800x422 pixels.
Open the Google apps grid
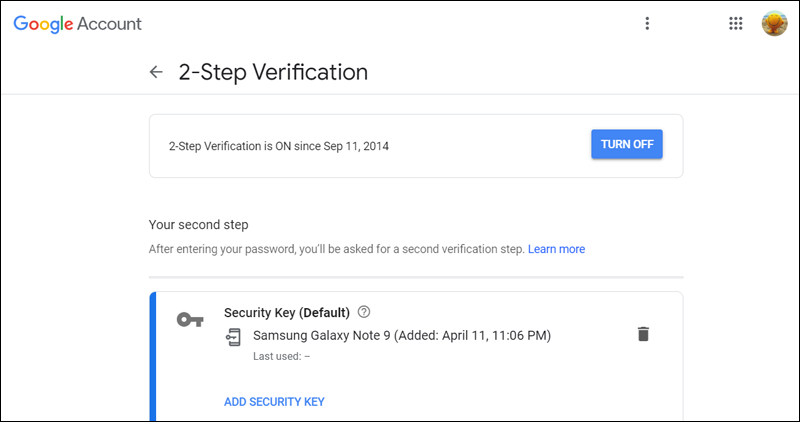point(736,24)
